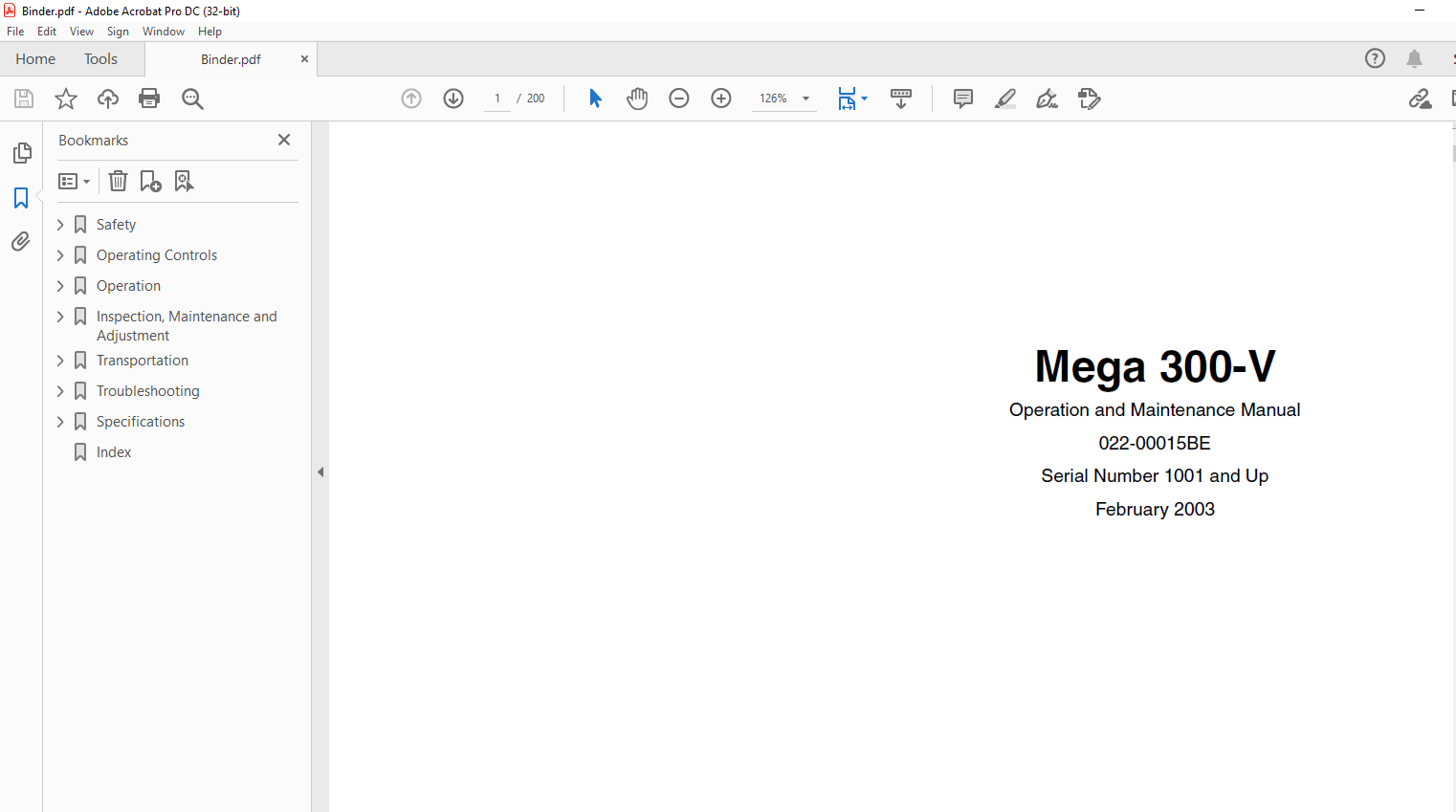
Task: Jump to the Specifications bookmark
Action: tap(141, 422)
